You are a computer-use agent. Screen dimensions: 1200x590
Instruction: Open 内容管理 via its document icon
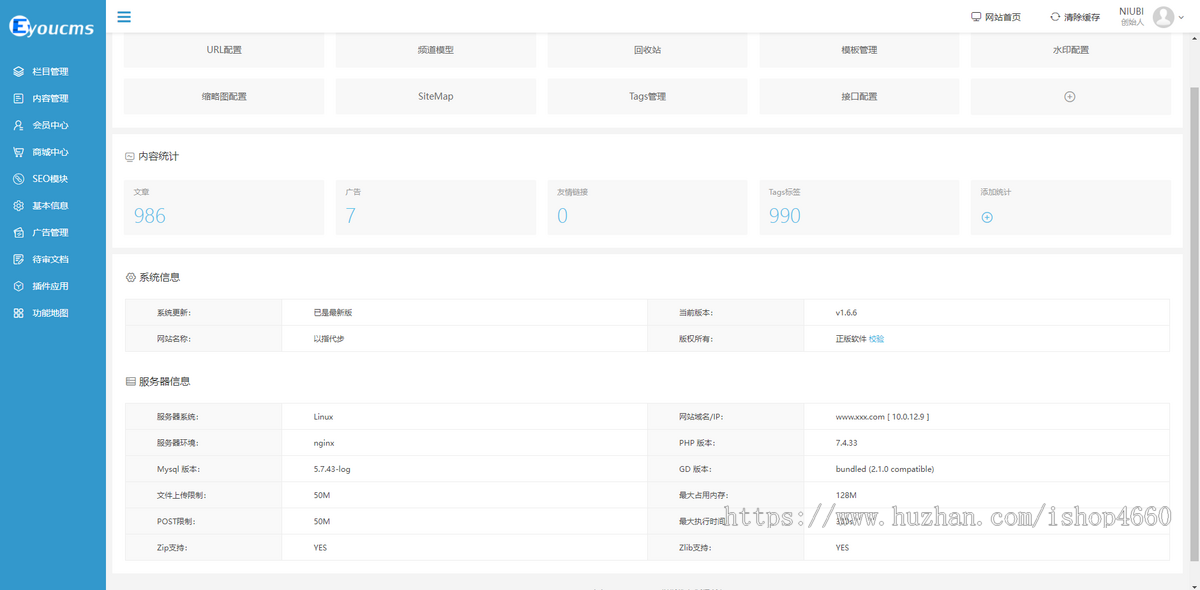pos(19,99)
